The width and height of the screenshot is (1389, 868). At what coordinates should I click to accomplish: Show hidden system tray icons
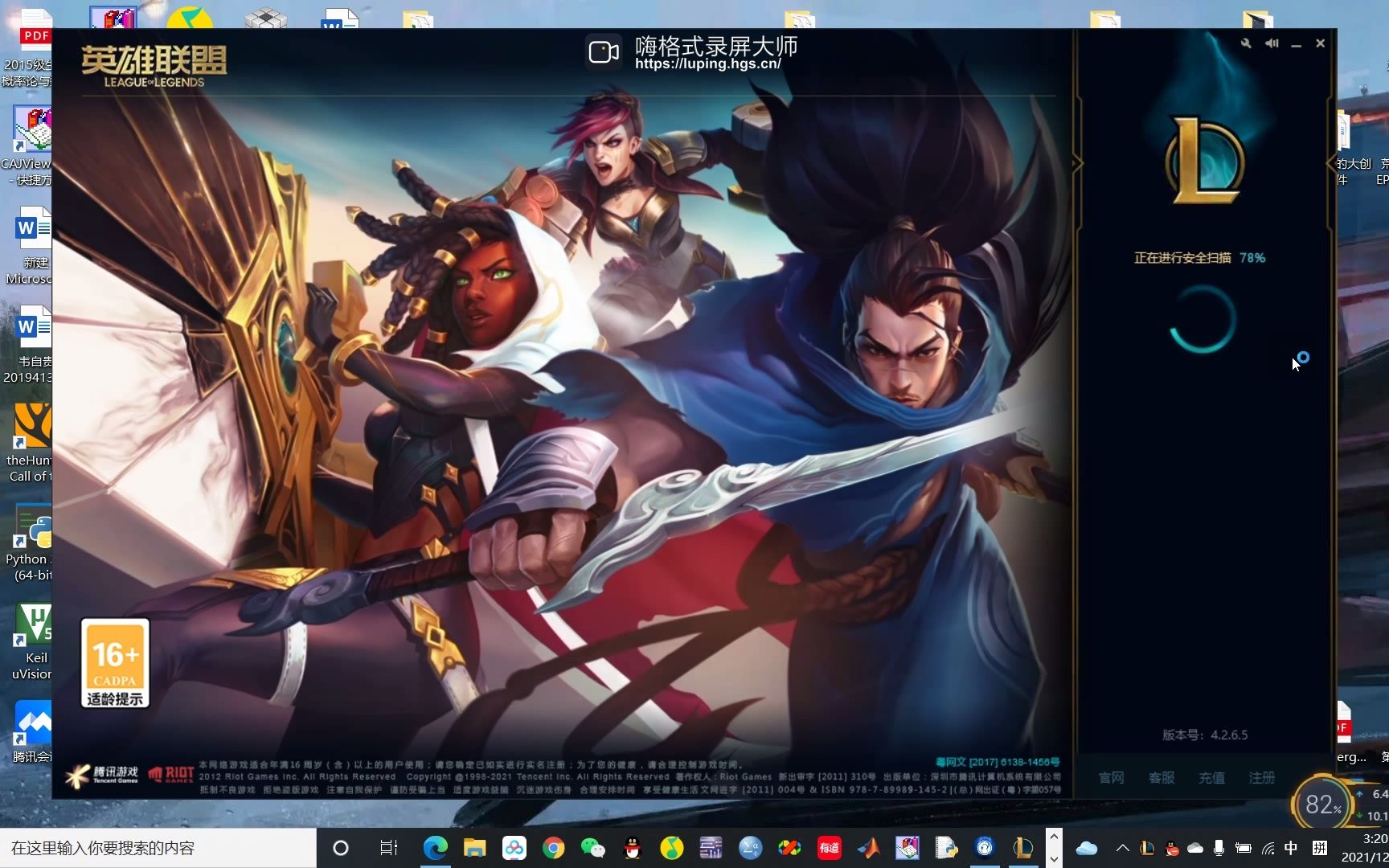click(x=1123, y=848)
